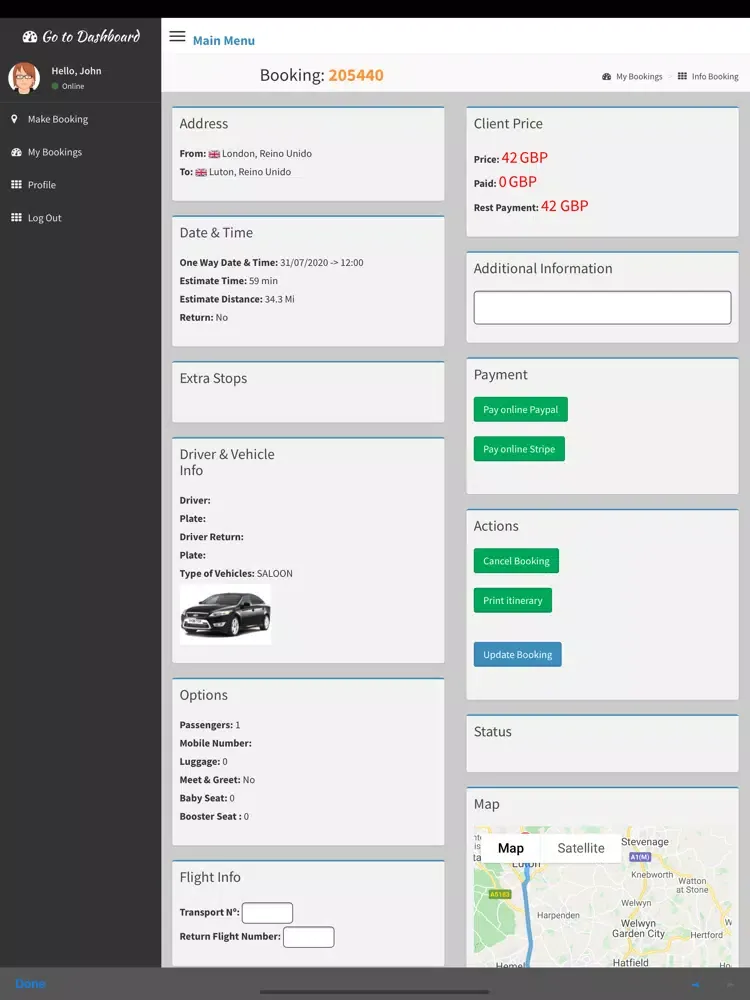Click Pay online Paypal button

(520, 409)
